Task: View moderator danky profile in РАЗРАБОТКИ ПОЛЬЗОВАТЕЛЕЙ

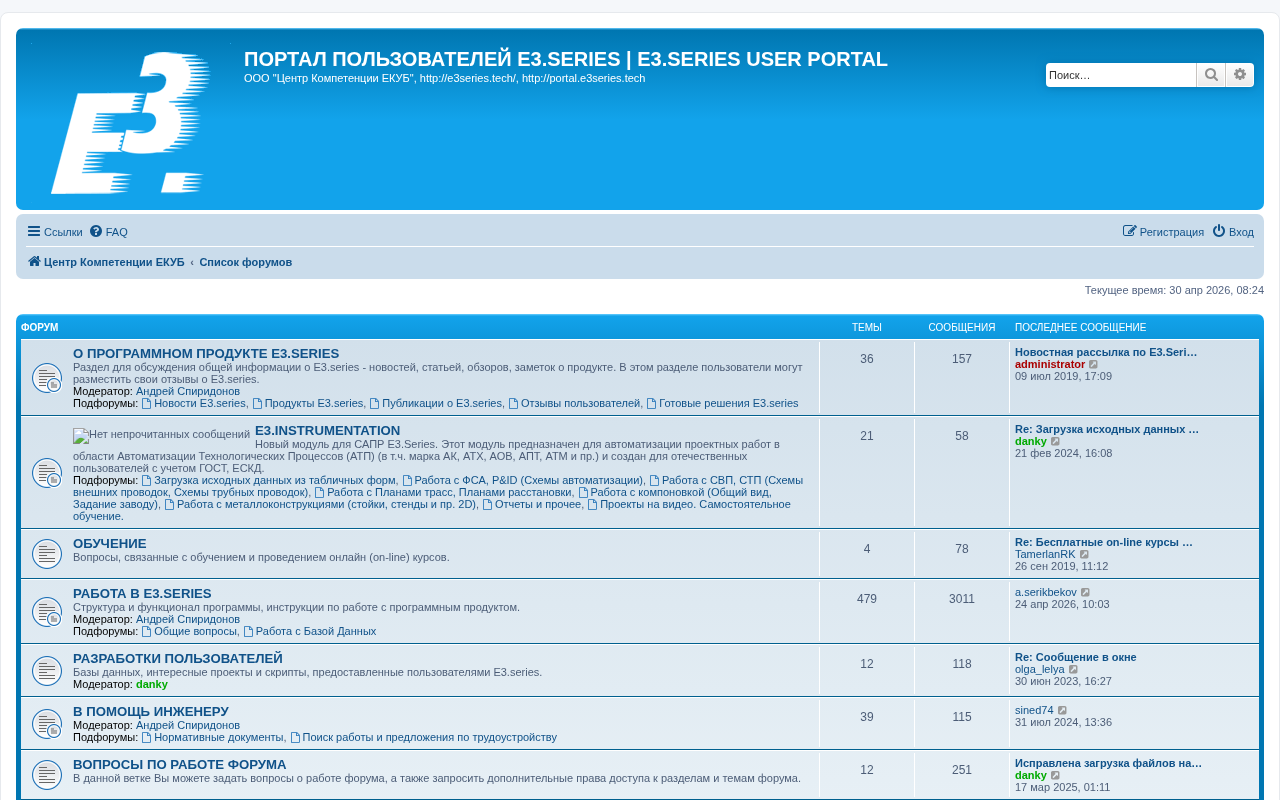Action: 152,685
